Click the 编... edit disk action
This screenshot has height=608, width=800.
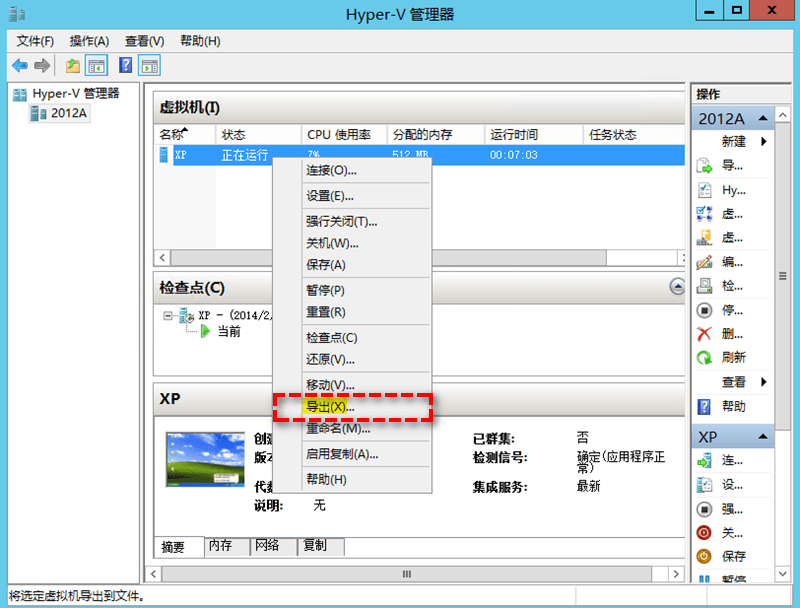pyautogui.click(x=732, y=262)
